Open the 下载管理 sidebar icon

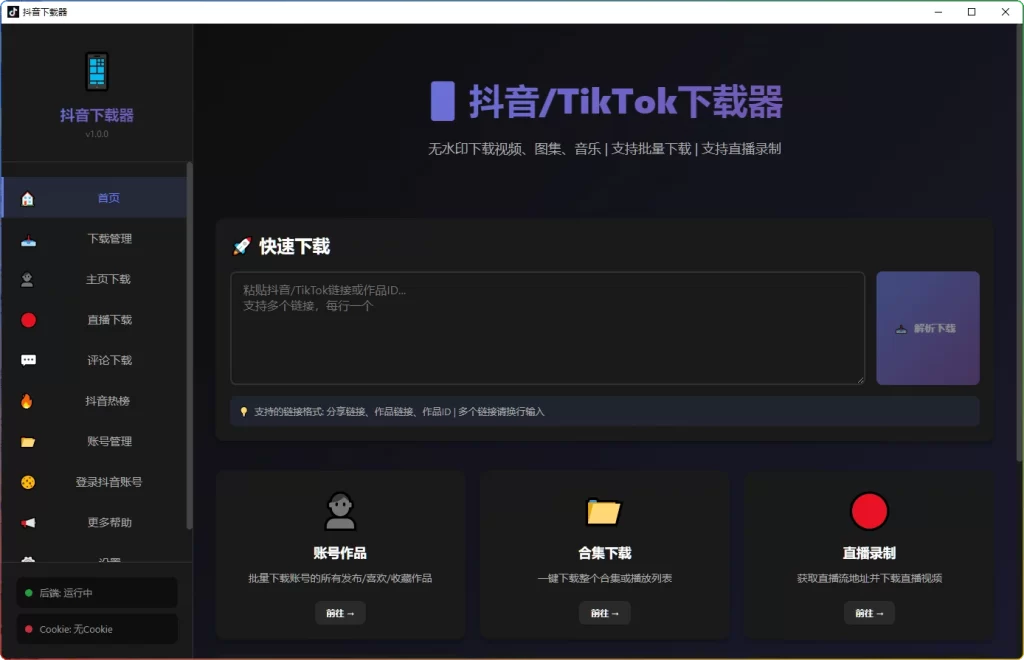pyautogui.click(x=29, y=238)
